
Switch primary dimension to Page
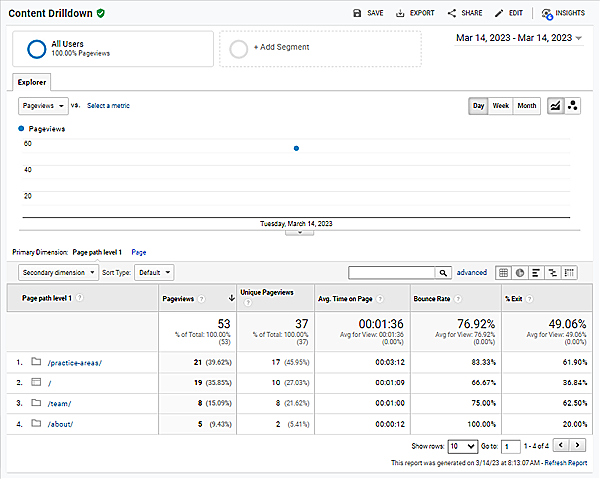139,253
